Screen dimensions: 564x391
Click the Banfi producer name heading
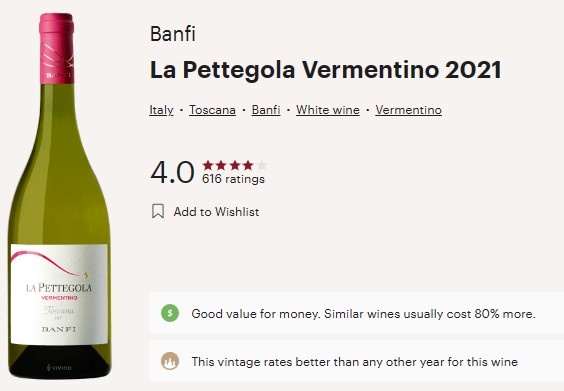[173, 34]
